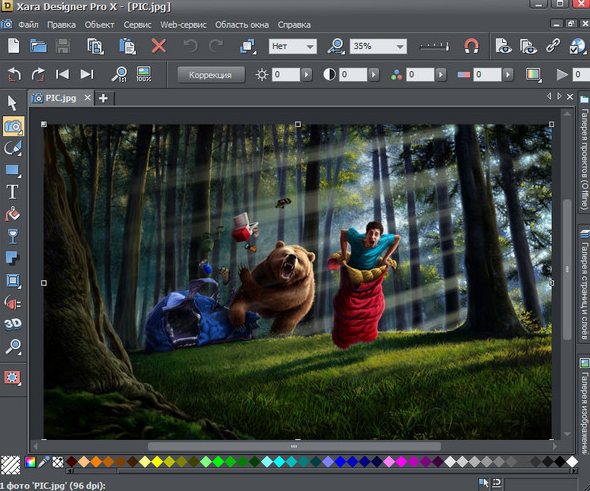Open the 35% zoom dropdown
Viewport: 590px width, 491px height.
coord(378,46)
